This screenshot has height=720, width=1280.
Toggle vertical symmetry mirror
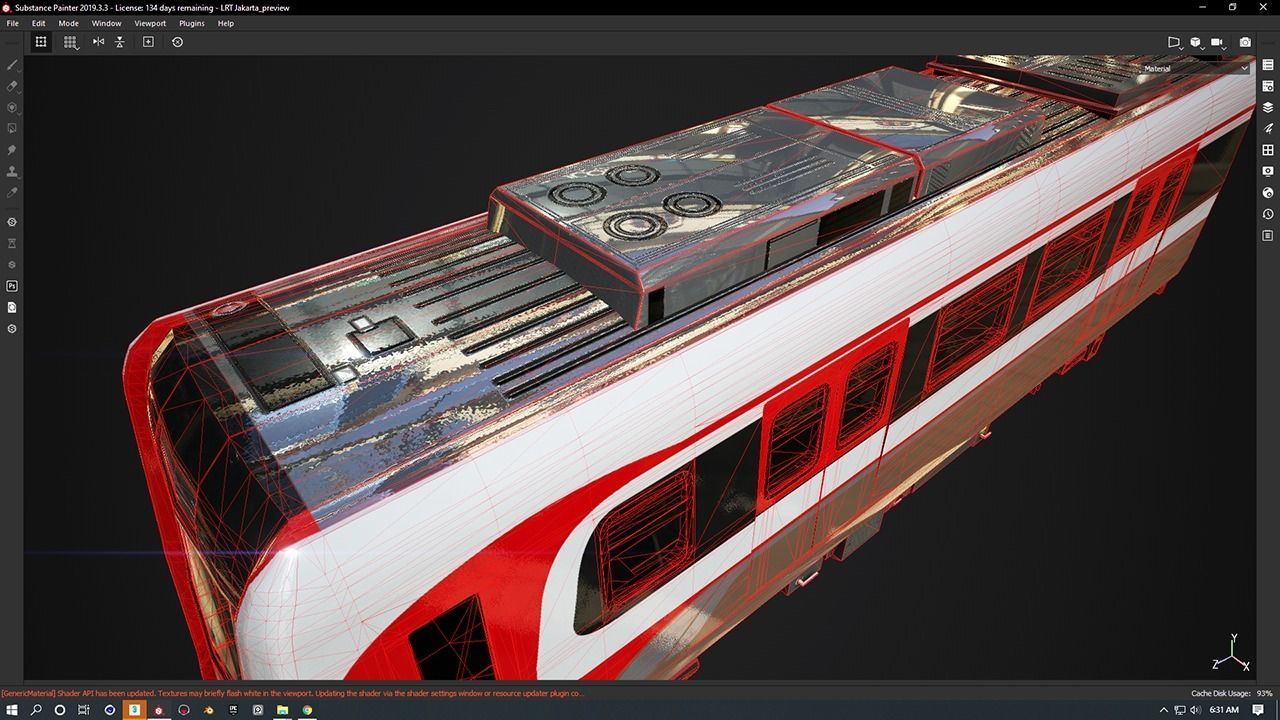[120, 42]
